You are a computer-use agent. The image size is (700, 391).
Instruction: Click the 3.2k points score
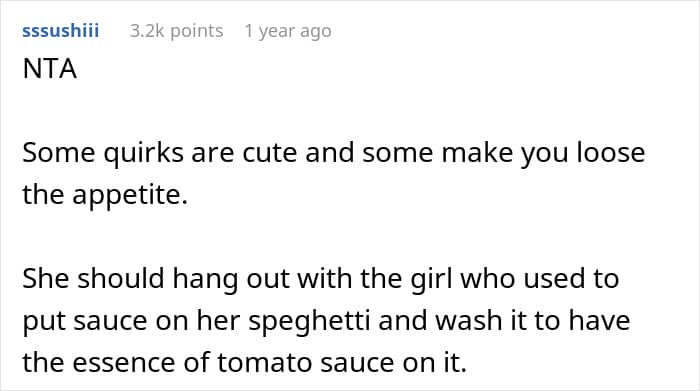[x=177, y=31]
